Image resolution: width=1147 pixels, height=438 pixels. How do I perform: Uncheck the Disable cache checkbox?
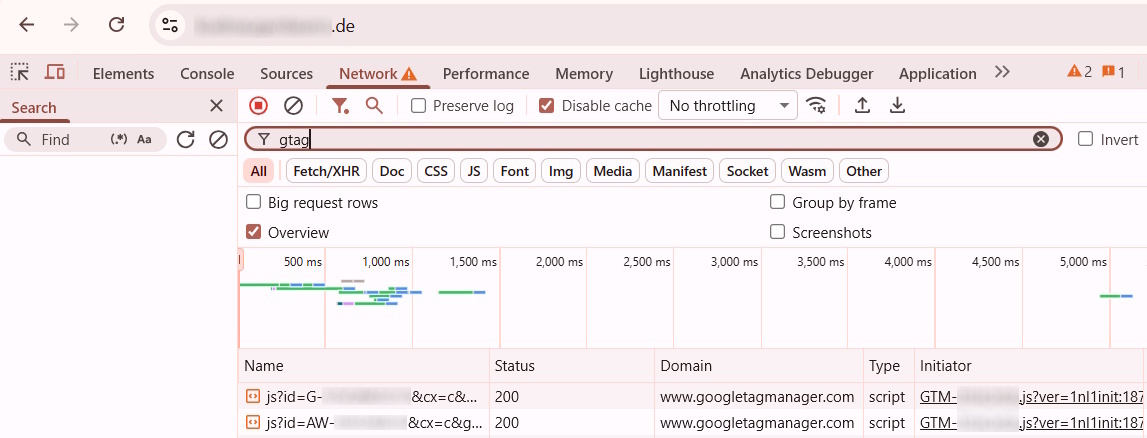tap(547, 106)
